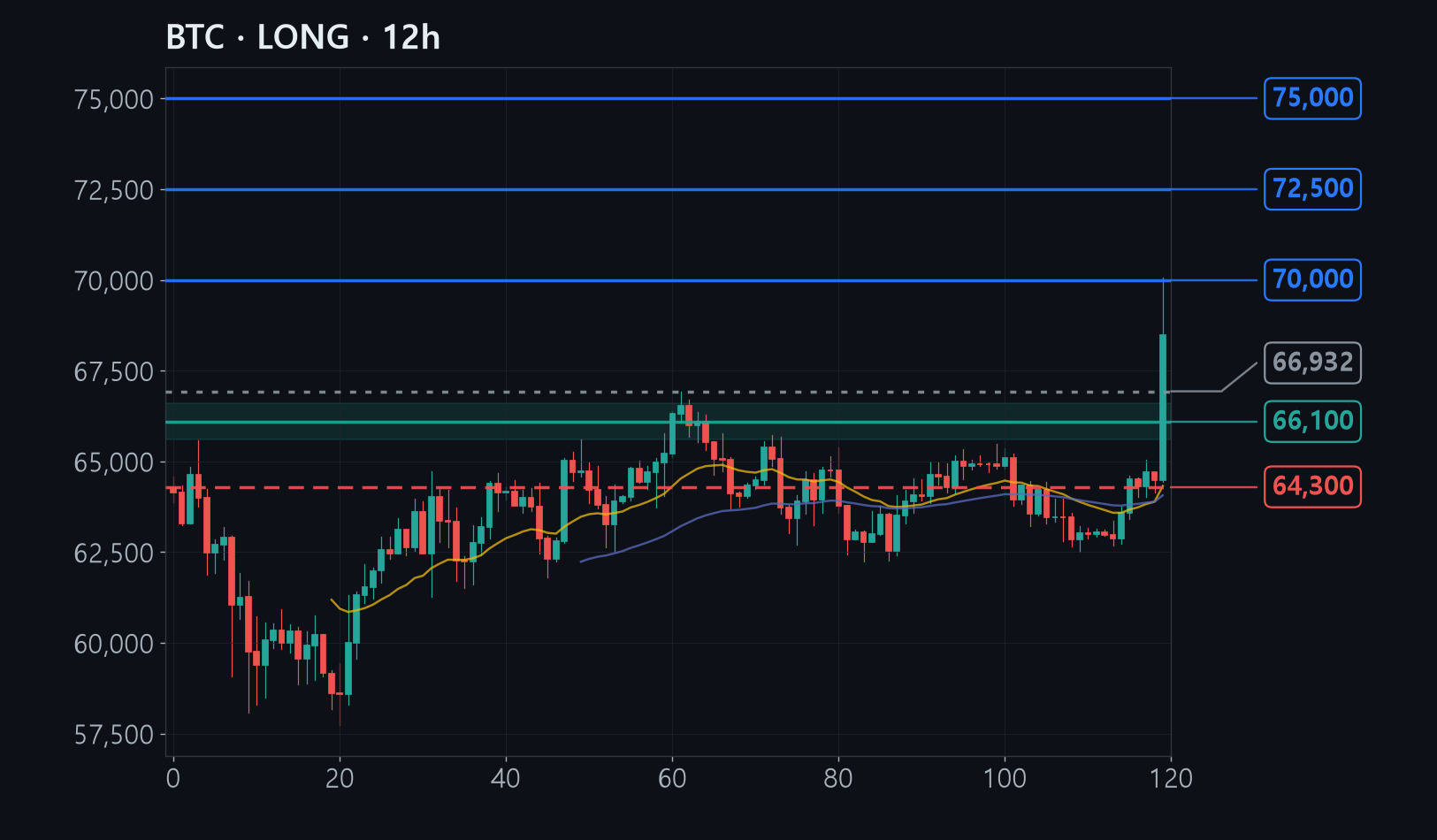Image resolution: width=1437 pixels, height=840 pixels.
Task: Click the 64,300 stop-loss price label
Action: [x=1312, y=486]
